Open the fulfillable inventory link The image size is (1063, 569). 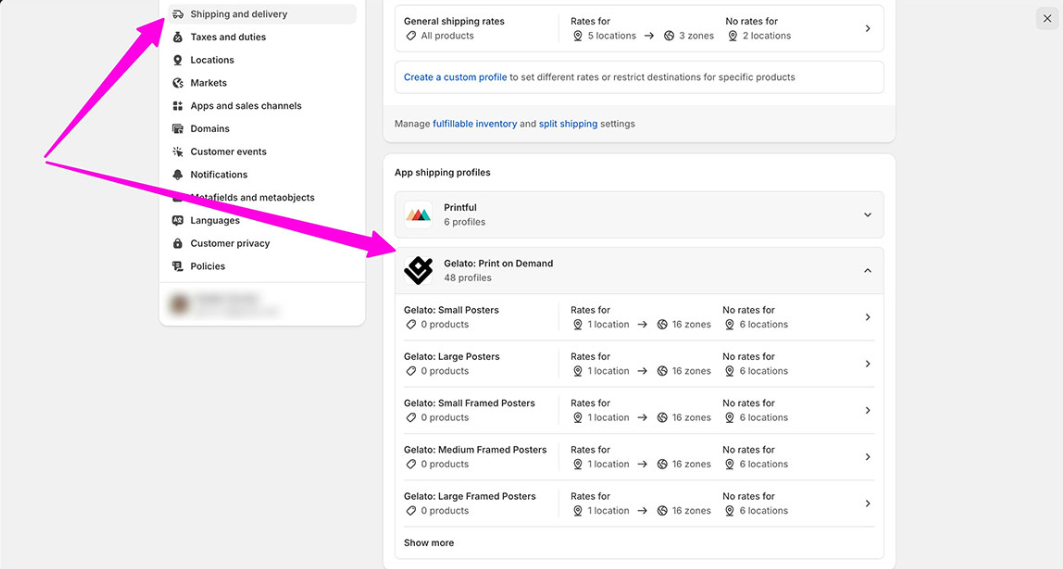474,124
